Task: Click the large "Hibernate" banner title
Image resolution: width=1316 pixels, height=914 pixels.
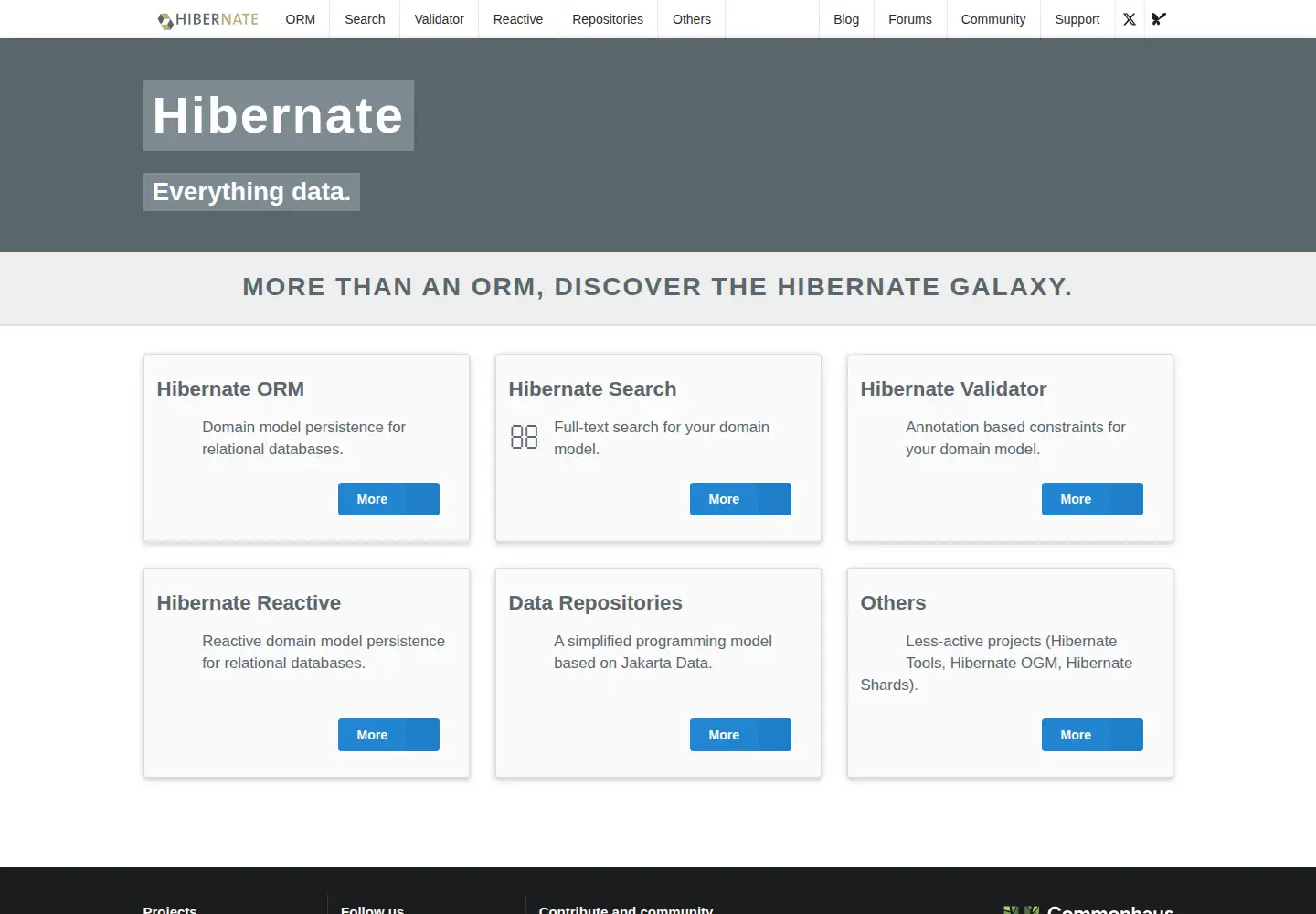Action: 279,115
